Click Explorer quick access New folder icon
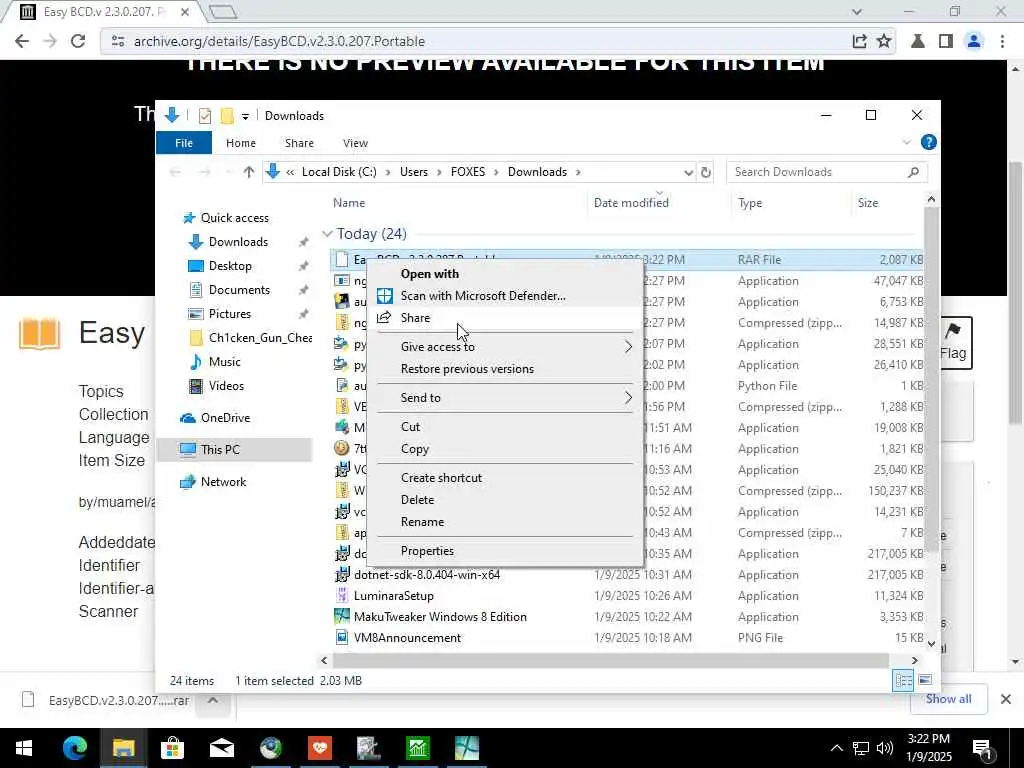The width and height of the screenshot is (1024, 768). 227,116
